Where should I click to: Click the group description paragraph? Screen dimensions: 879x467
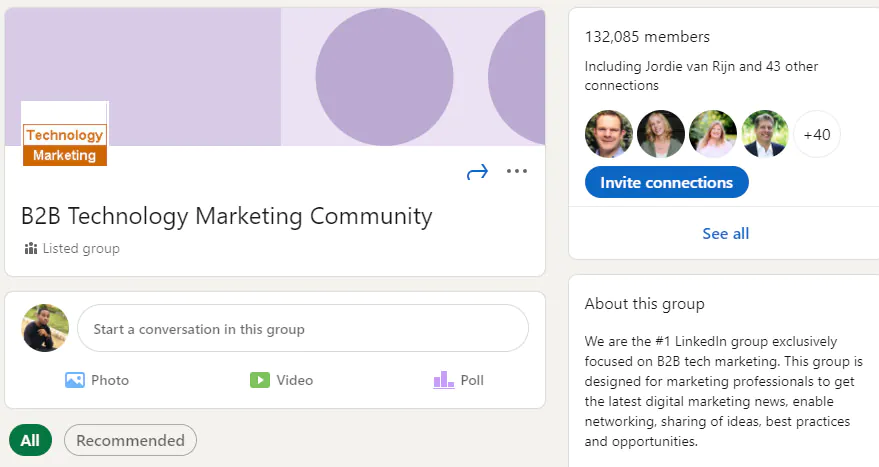724,391
